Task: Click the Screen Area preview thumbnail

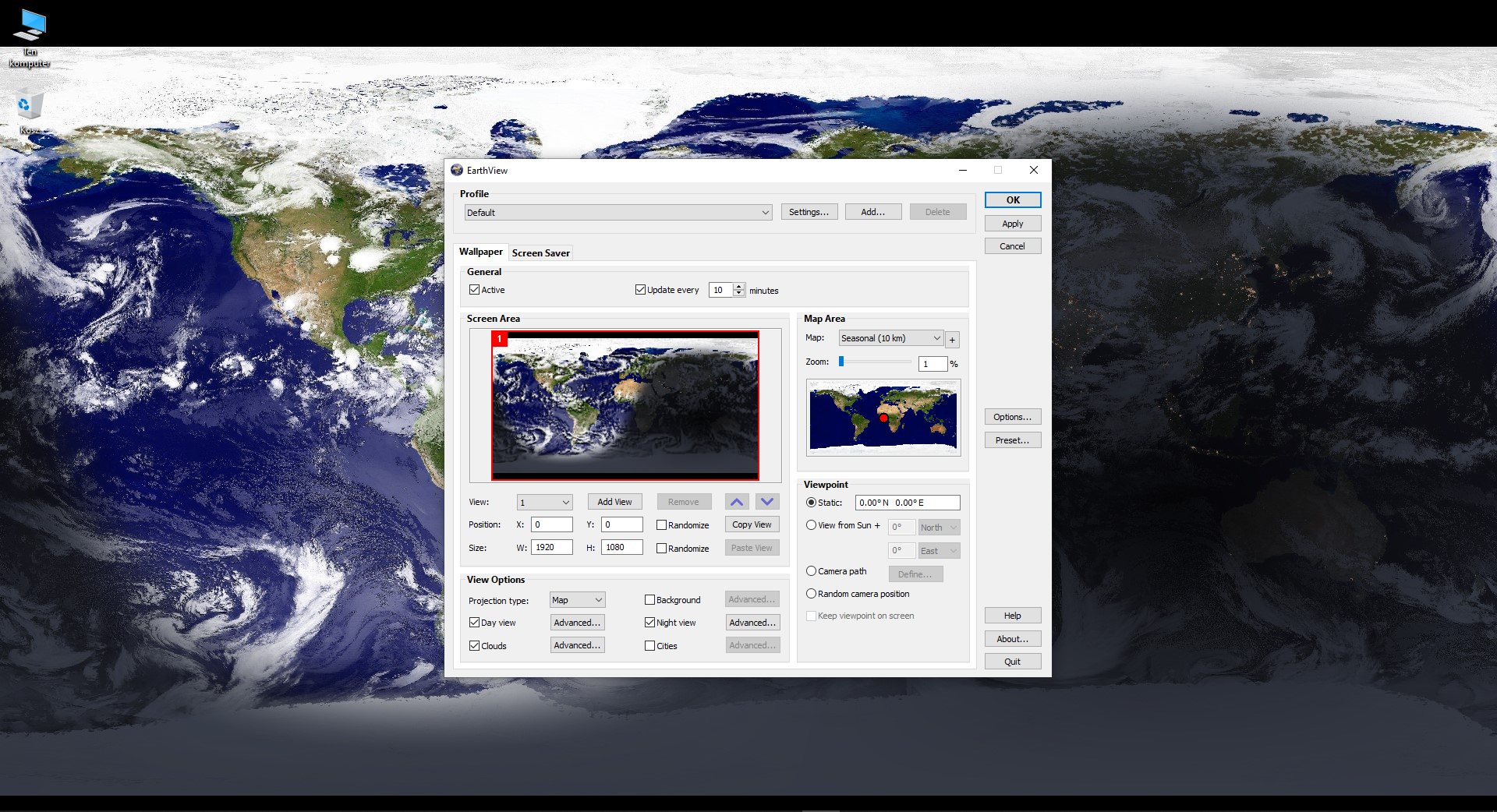Action: click(625, 405)
